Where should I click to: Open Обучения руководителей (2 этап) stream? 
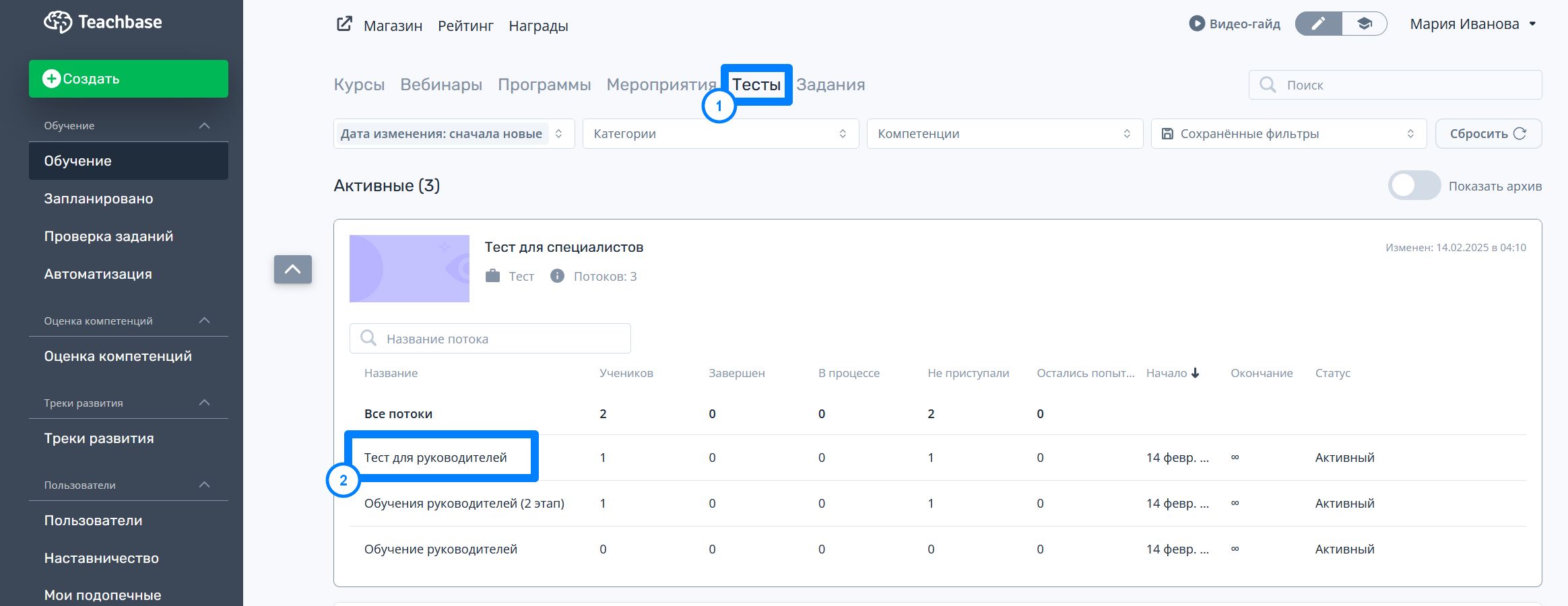tap(464, 503)
